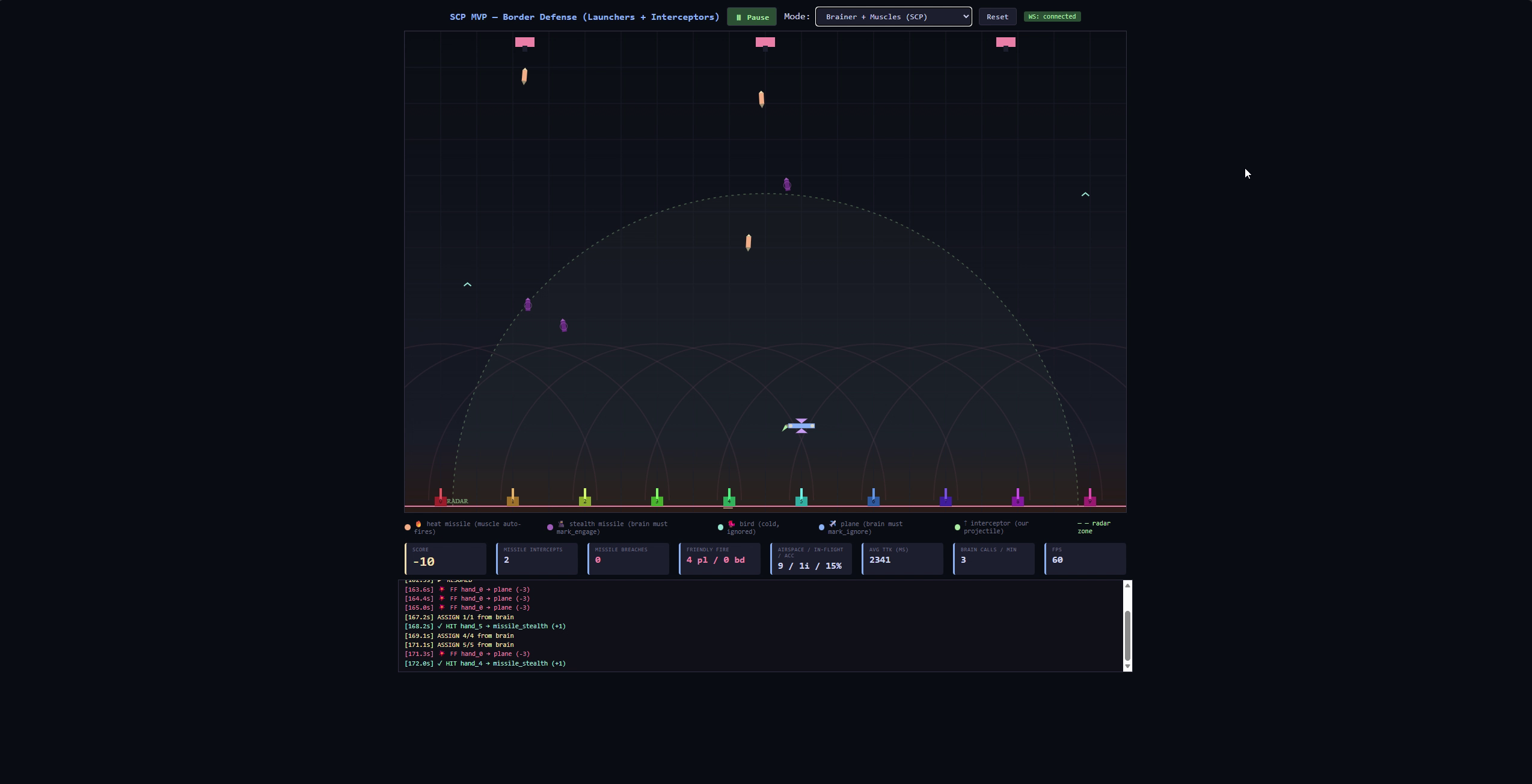Click the WS: connected status badge
1532x784 pixels.
click(1052, 16)
